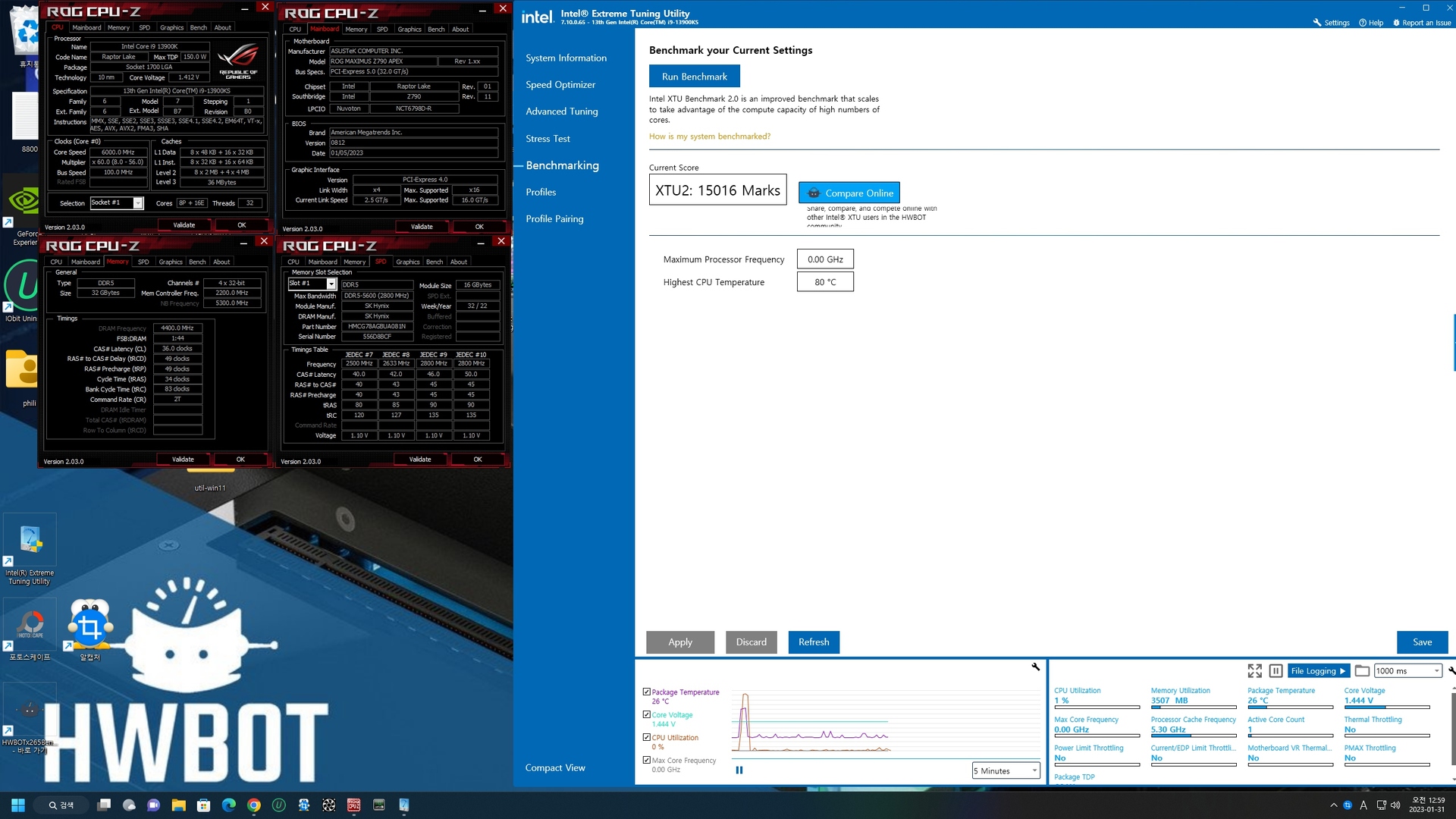Open the 알캡처 capture tool desktop icon
Screen dimensions: 1456x819
pos(89,629)
